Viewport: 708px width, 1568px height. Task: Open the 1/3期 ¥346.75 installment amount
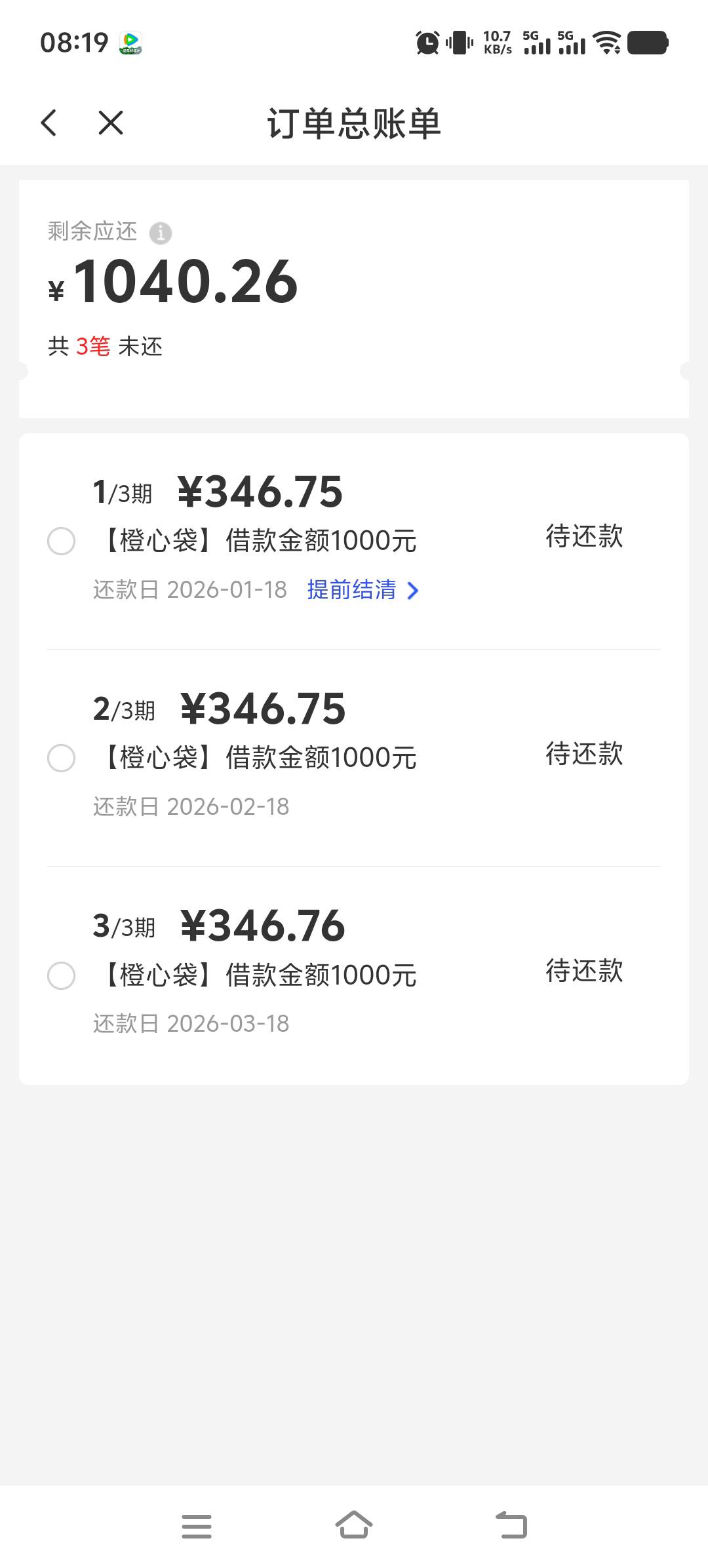(260, 492)
